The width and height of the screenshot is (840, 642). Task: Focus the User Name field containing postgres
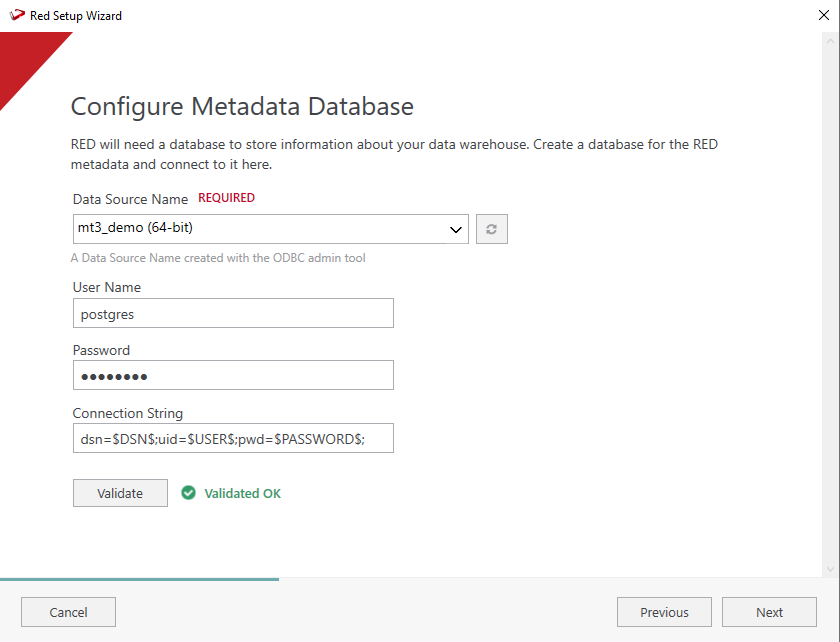click(233, 313)
